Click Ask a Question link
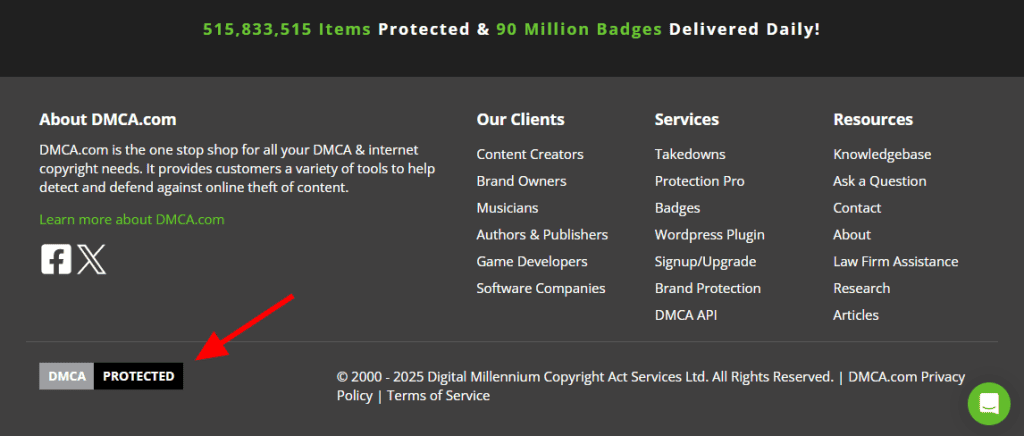Viewport: 1024px width, 436px height. 880,181
